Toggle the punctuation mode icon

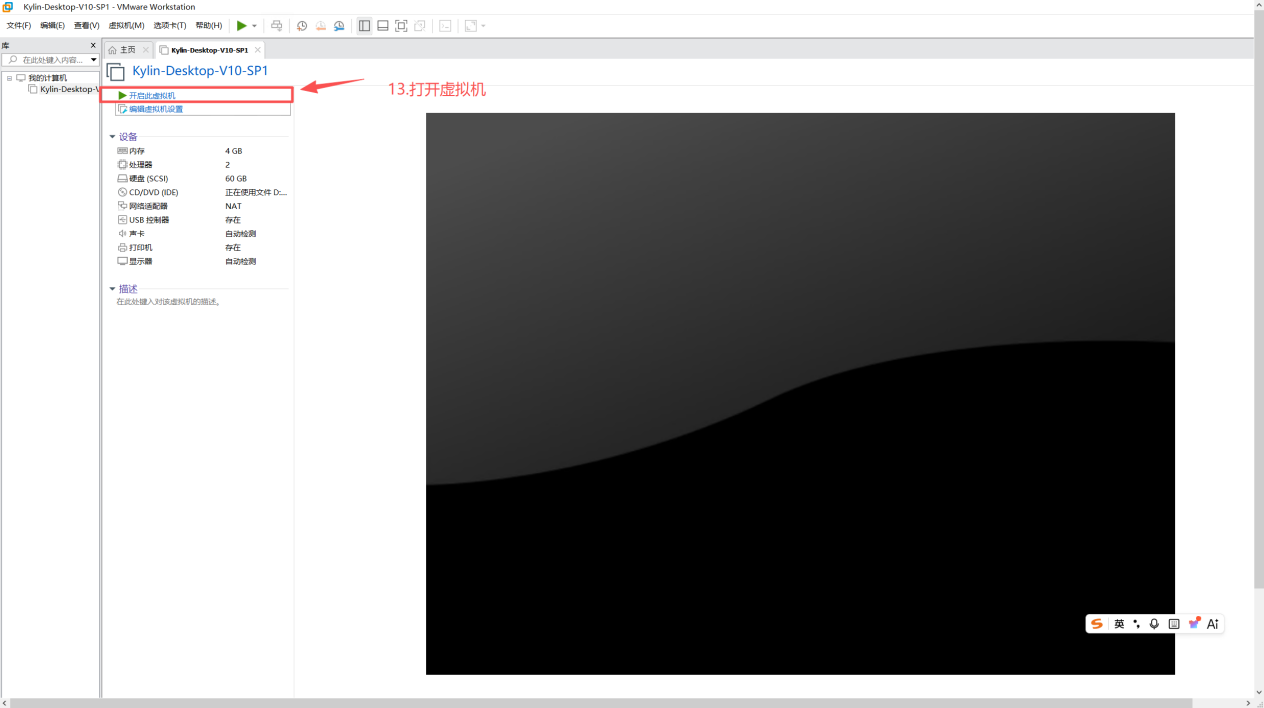(x=1137, y=624)
